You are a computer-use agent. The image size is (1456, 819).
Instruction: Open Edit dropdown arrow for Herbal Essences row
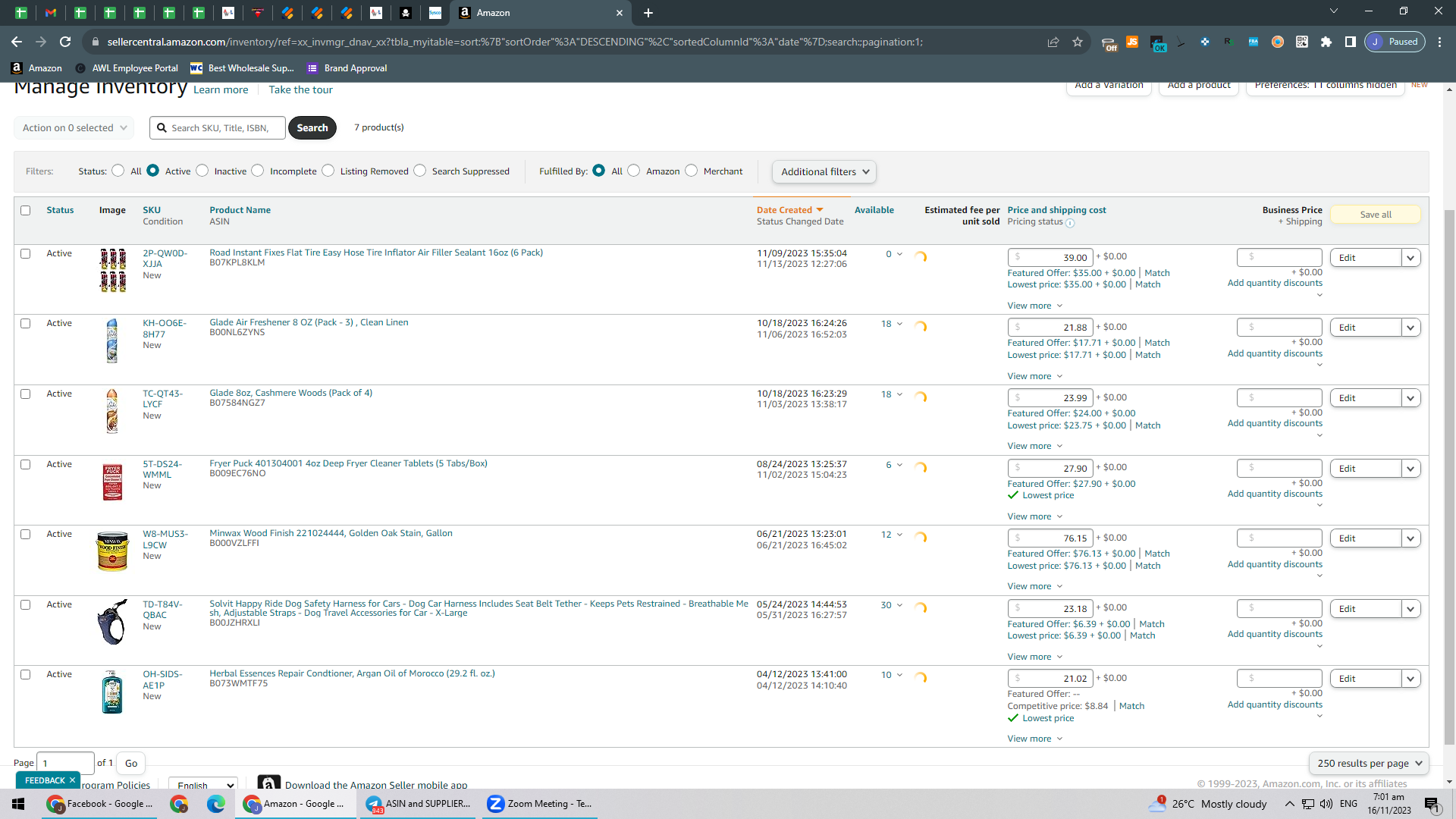coord(1410,679)
